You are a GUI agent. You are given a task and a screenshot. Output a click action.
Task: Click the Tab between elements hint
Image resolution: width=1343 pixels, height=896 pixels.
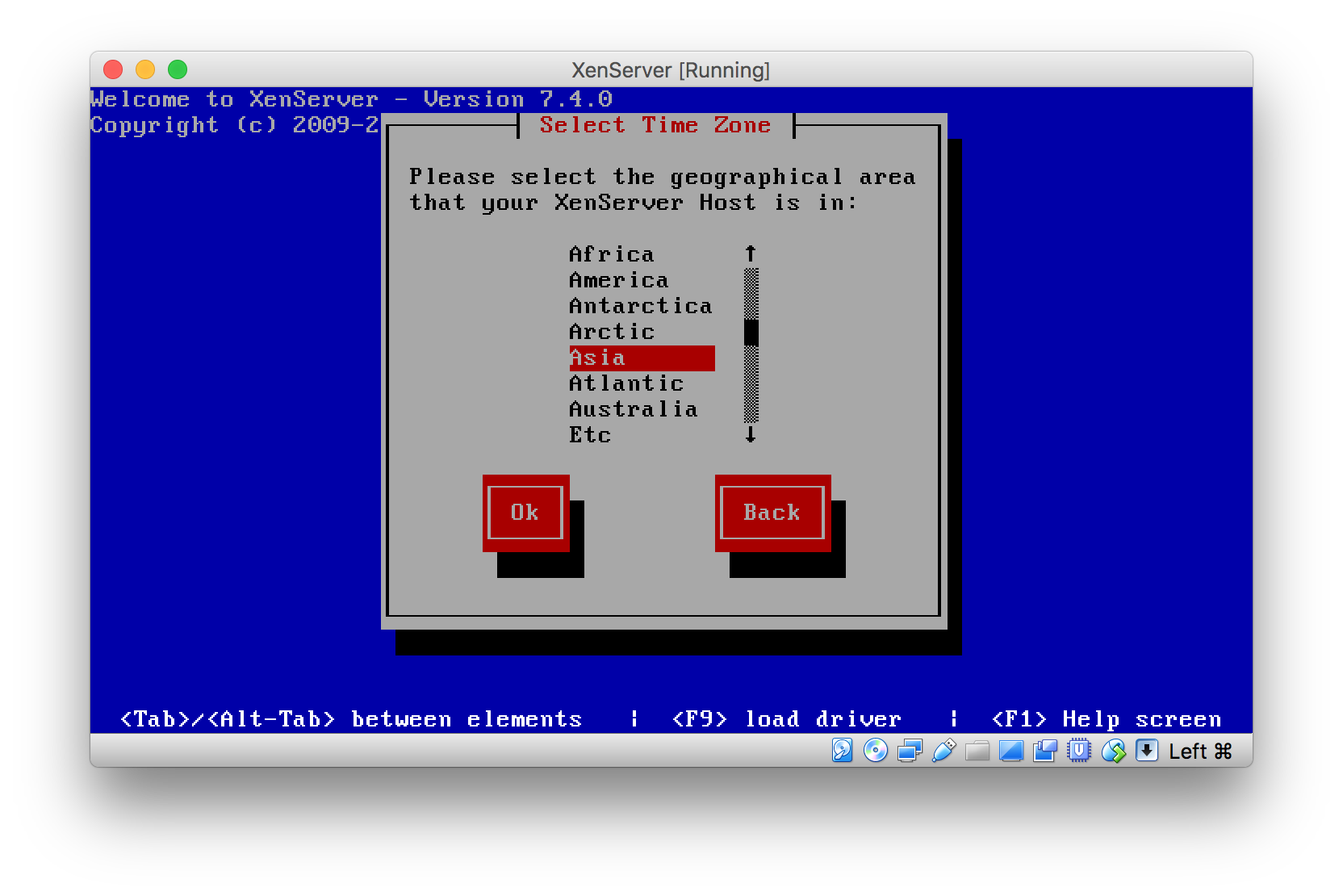tap(351, 719)
